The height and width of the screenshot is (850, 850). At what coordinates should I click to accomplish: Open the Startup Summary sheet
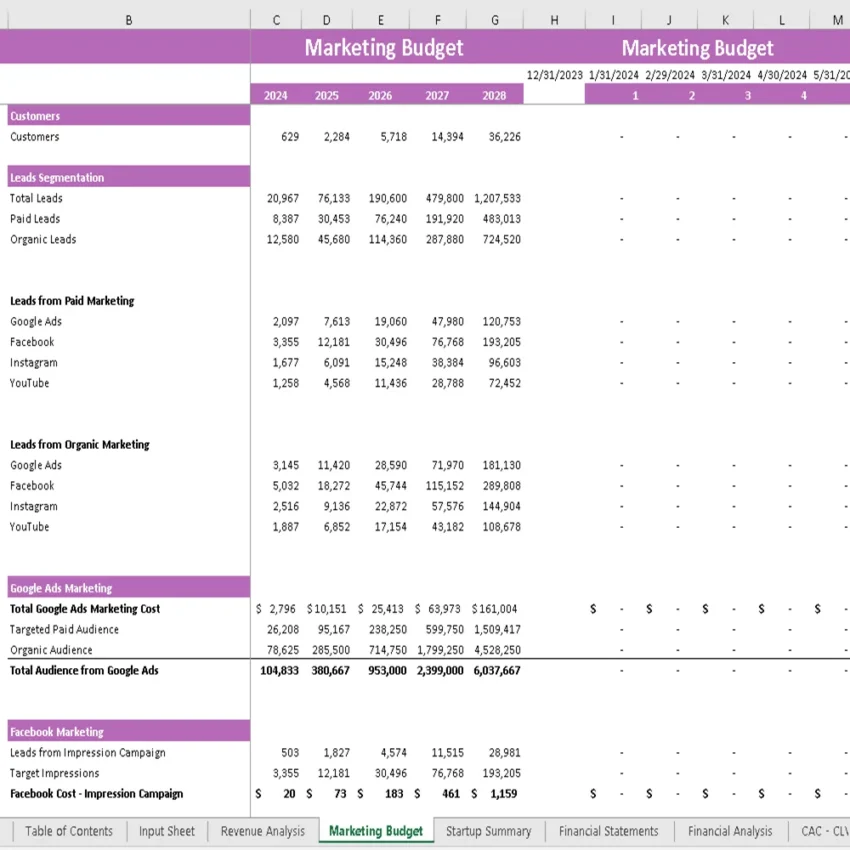489,831
